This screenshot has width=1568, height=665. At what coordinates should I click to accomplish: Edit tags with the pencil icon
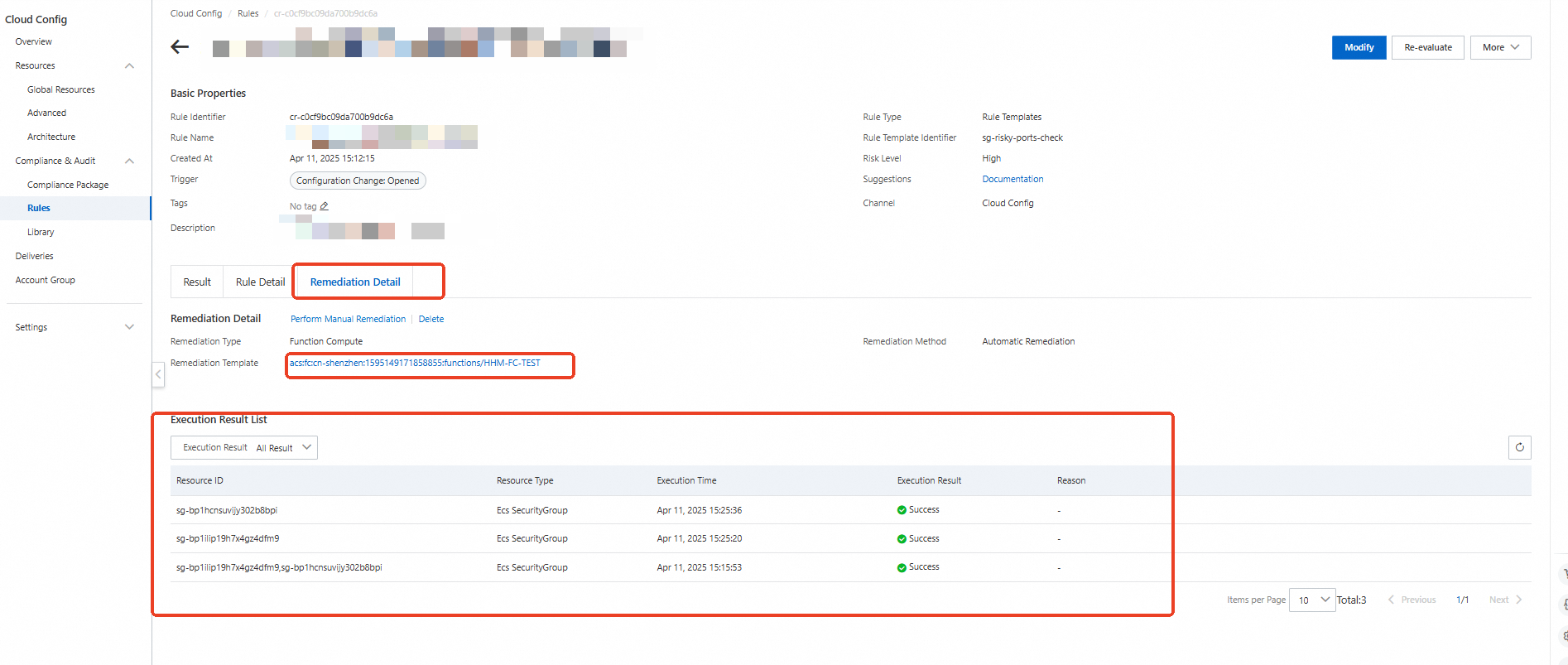tap(325, 206)
